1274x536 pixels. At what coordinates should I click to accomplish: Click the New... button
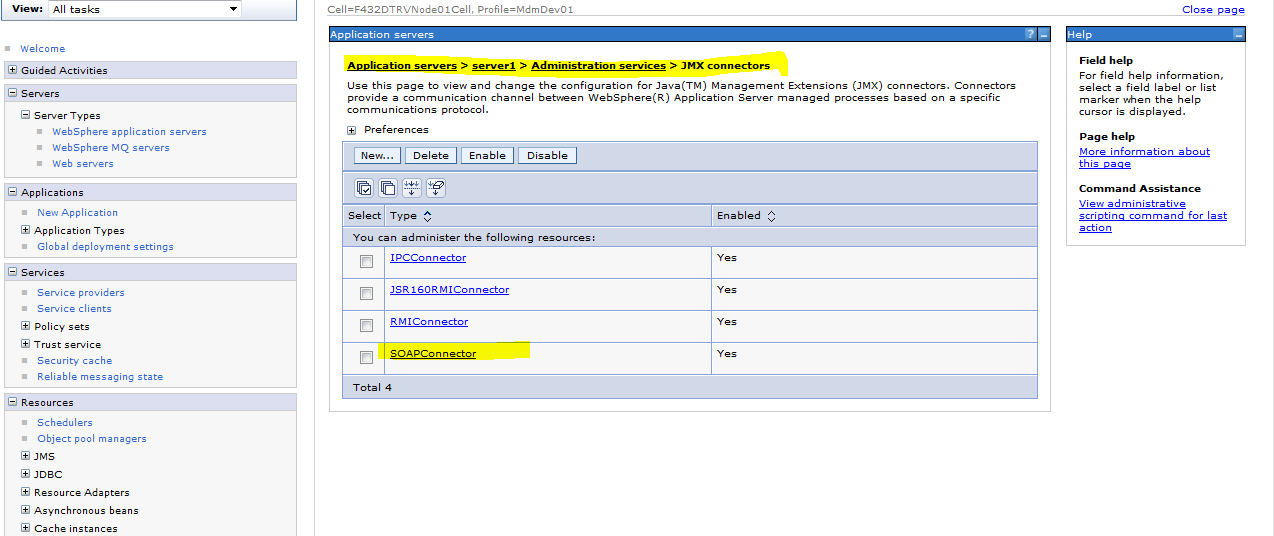coord(377,155)
